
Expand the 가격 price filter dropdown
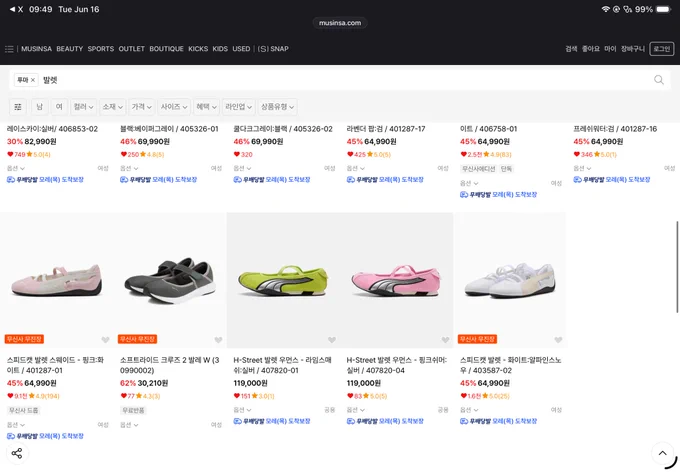(x=141, y=107)
